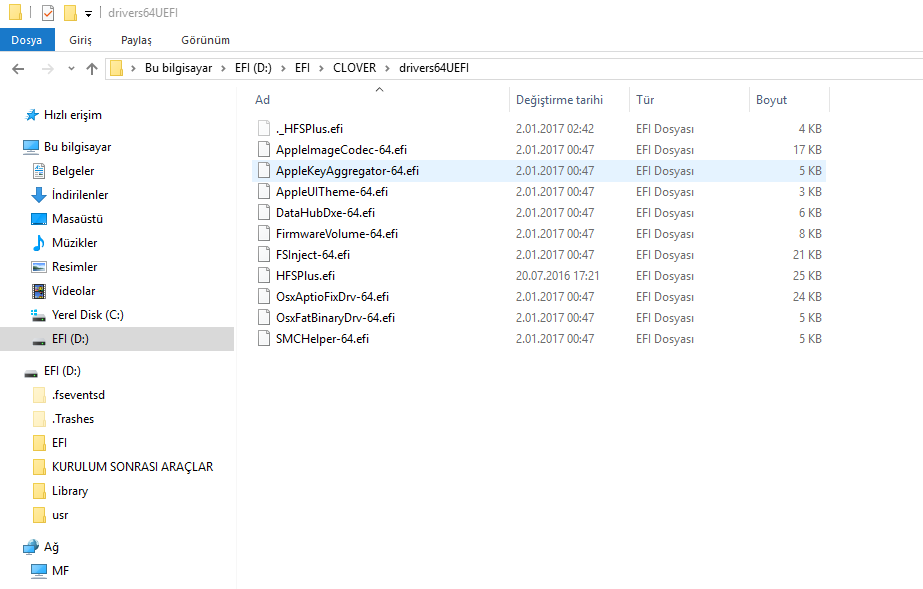The height and width of the screenshot is (589, 923).
Task: Open the Customize Quick Access Toolbar dropdown
Action: click(88, 14)
